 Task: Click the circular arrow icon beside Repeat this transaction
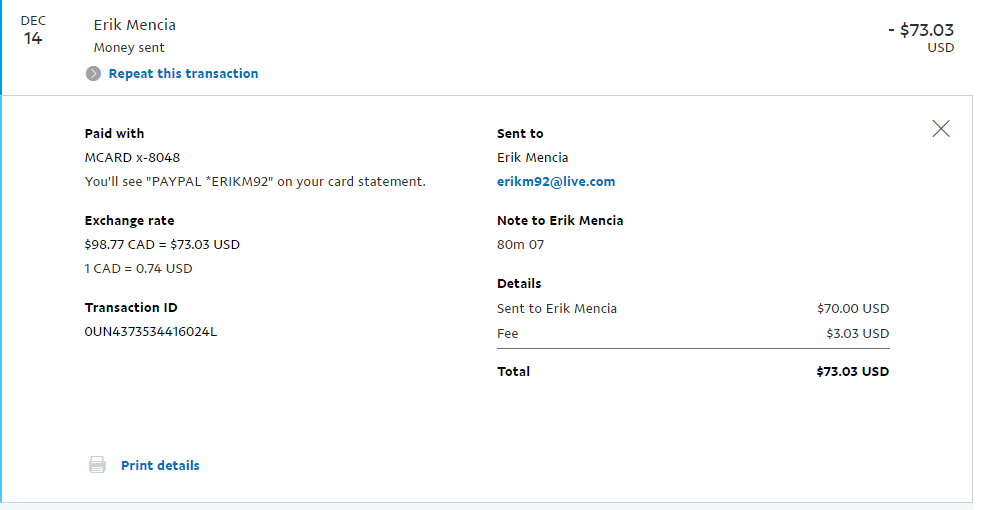tap(93, 74)
